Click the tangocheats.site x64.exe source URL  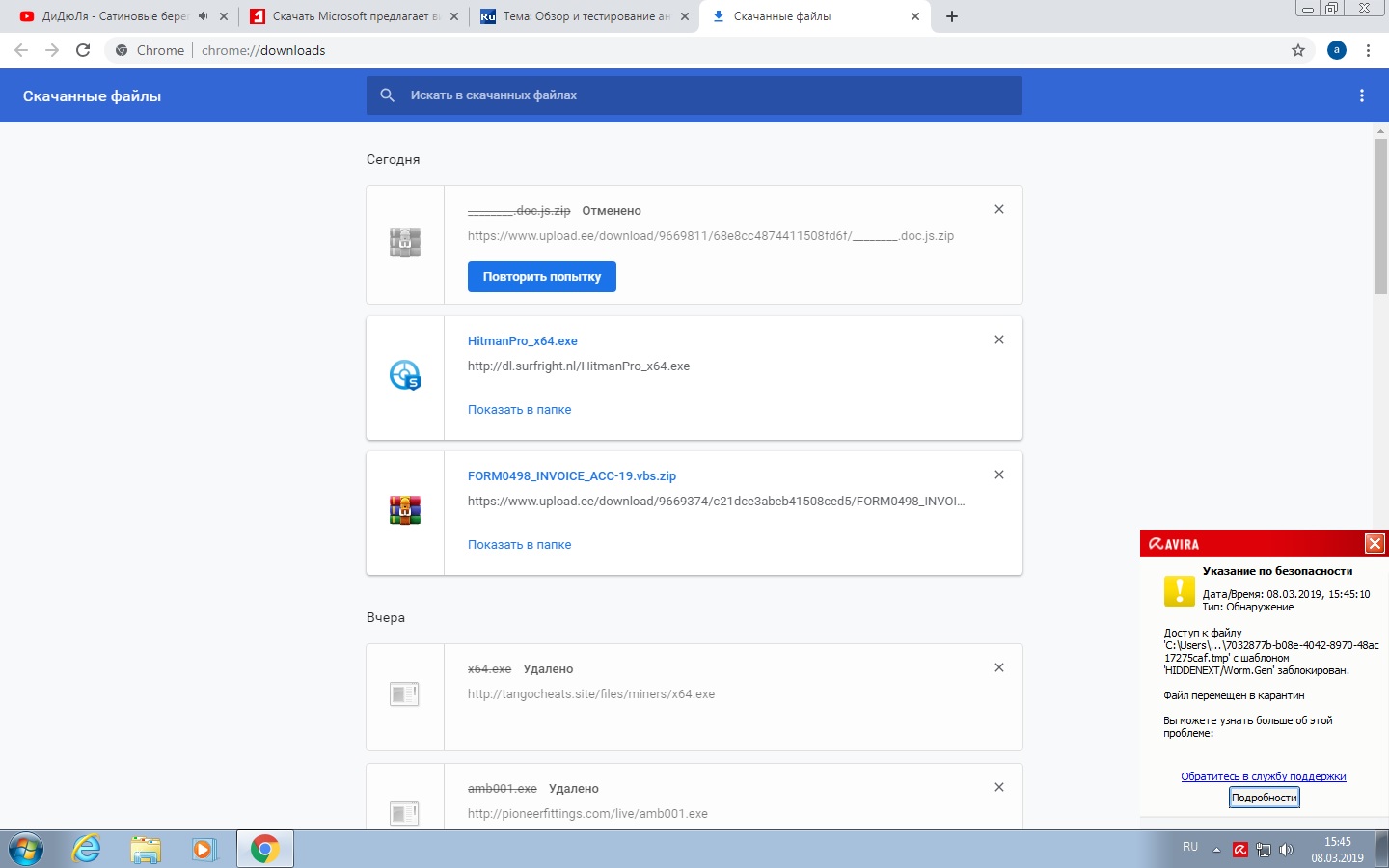tap(591, 694)
